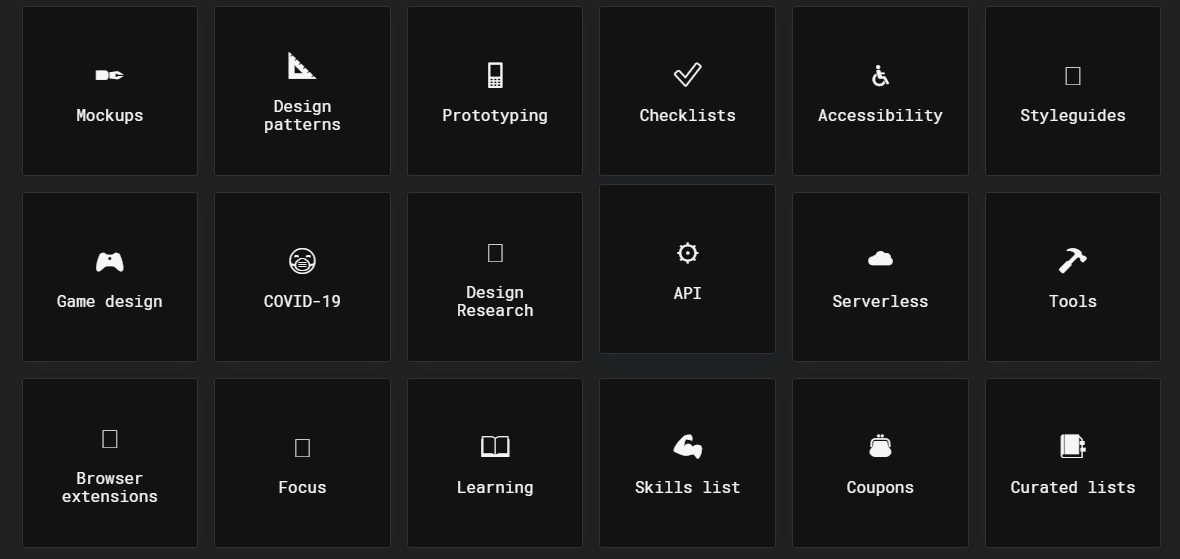
Task: Click the purse icon above Coupons
Action: click(880, 446)
